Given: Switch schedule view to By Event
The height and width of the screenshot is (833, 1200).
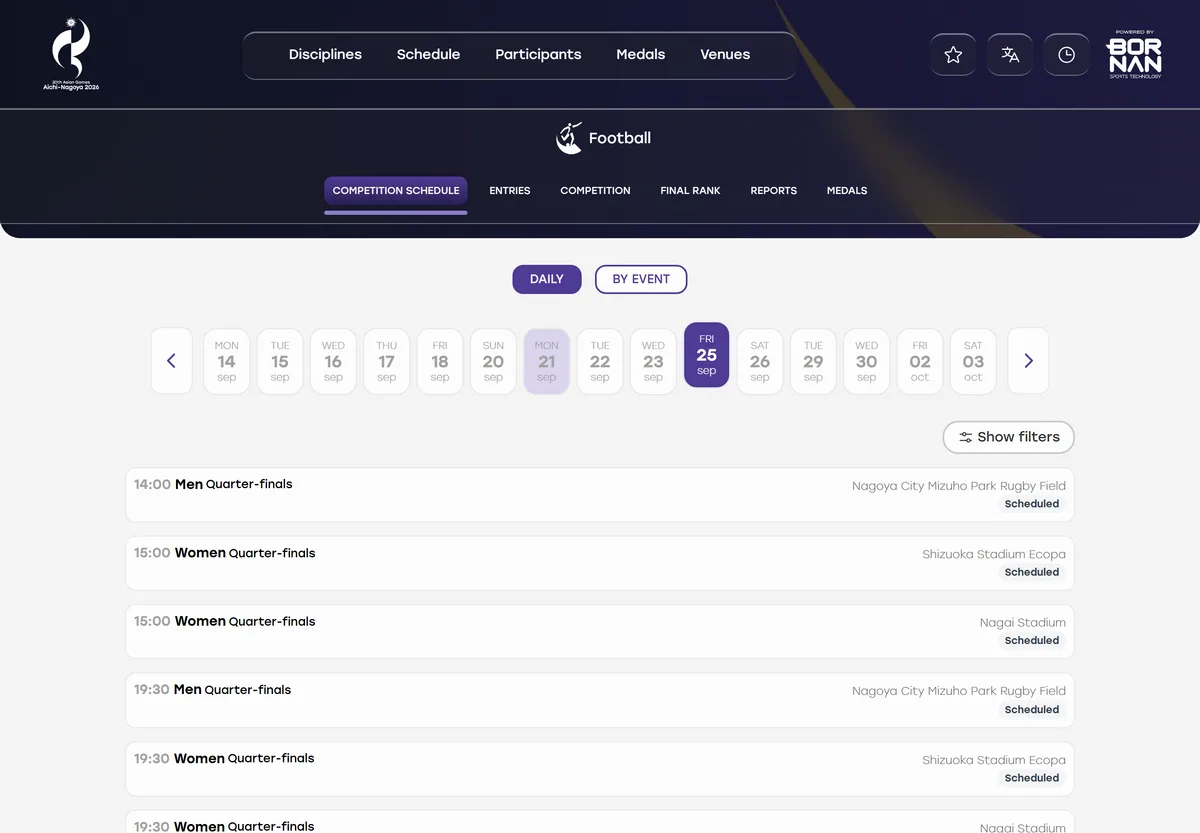Looking at the screenshot, I should [x=641, y=279].
